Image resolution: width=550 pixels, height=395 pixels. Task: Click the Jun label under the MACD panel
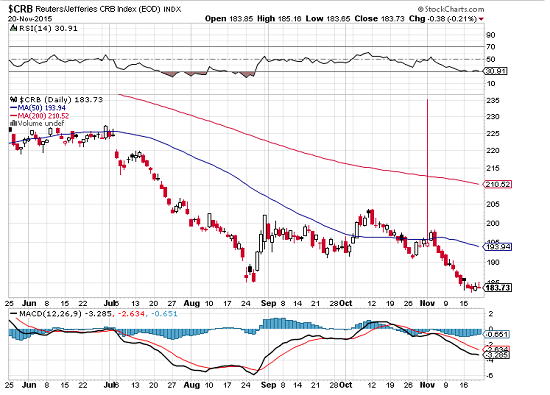pyautogui.click(x=29, y=385)
